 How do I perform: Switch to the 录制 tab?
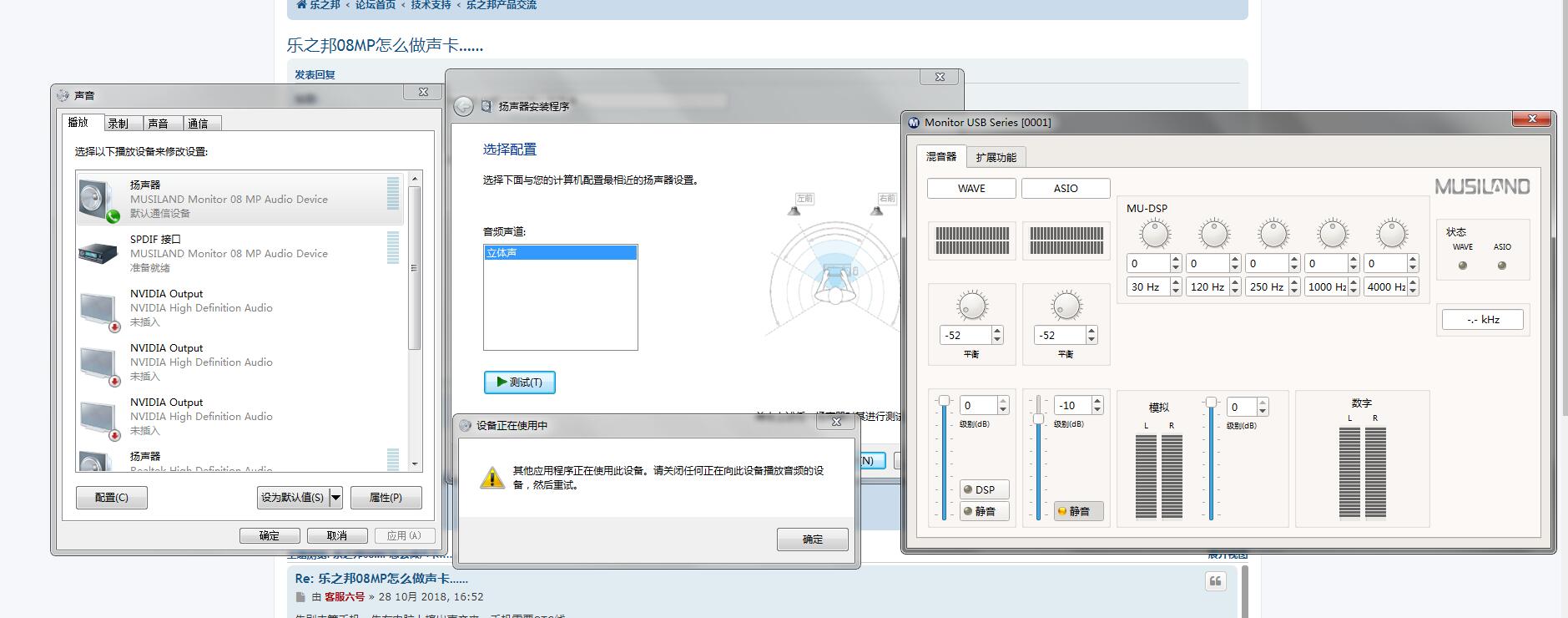pos(118,124)
